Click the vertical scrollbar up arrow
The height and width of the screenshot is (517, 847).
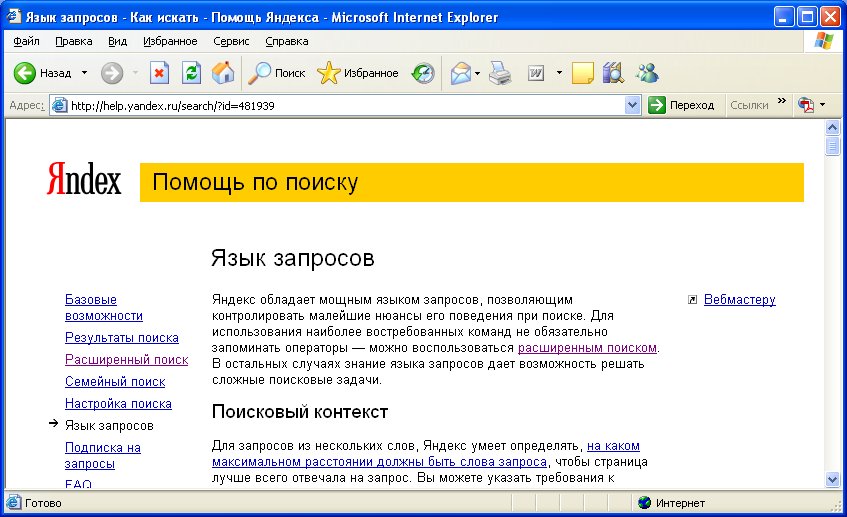pos(832,127)
